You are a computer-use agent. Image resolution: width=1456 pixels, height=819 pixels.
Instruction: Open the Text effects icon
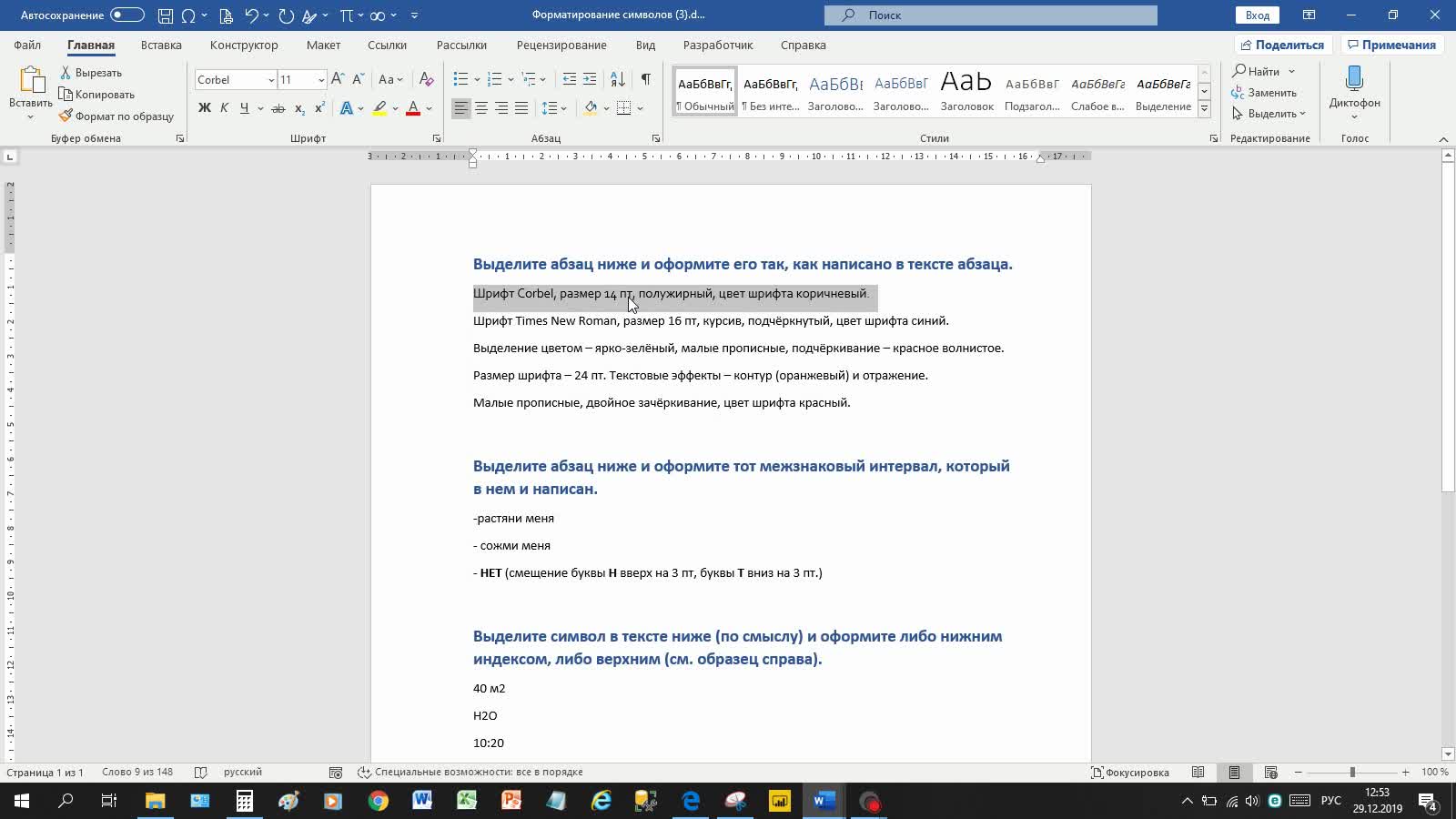347,108
